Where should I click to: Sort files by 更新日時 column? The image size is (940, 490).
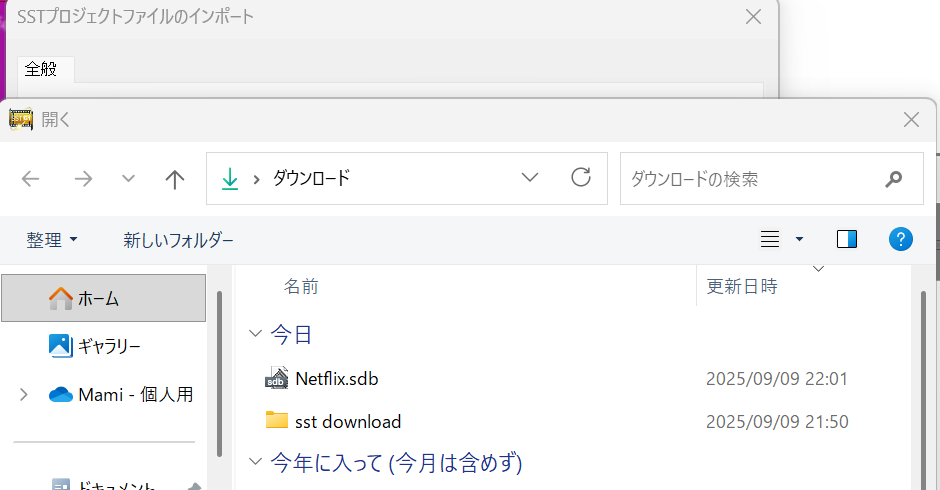pos(741,286)
